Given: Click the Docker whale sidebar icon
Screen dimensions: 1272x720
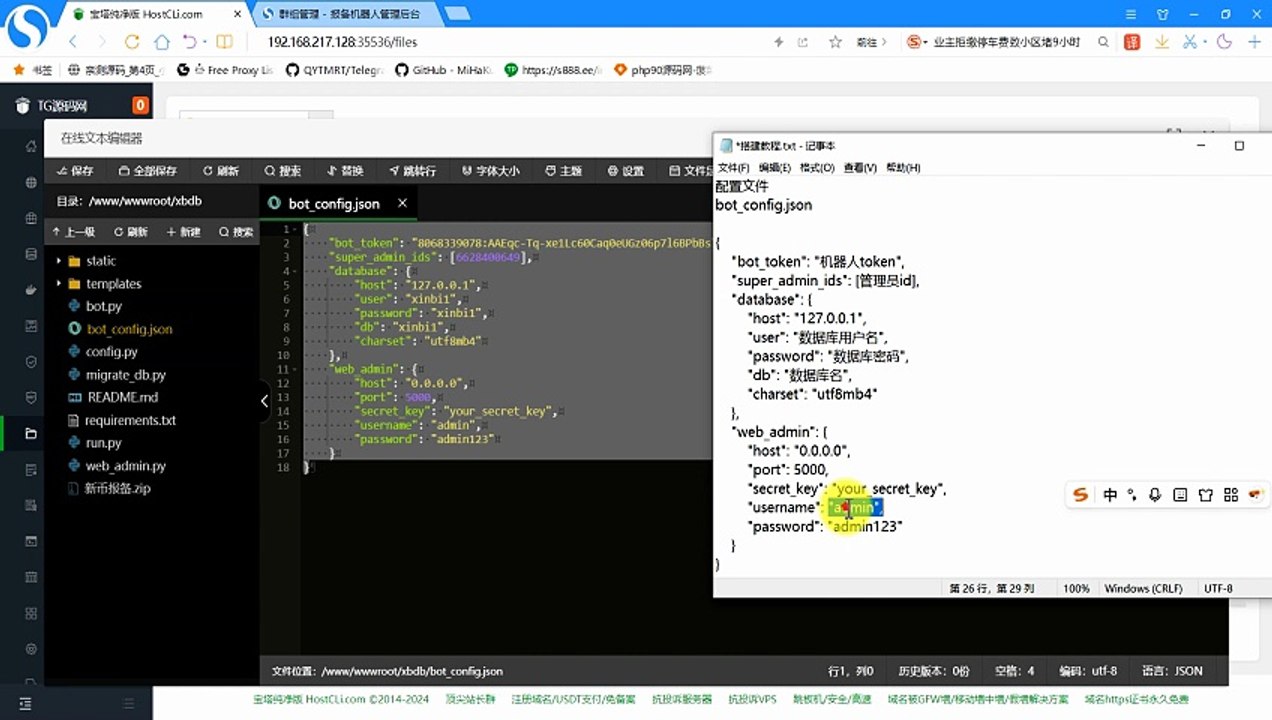Looking at the screenshot, I should point(31,290).
